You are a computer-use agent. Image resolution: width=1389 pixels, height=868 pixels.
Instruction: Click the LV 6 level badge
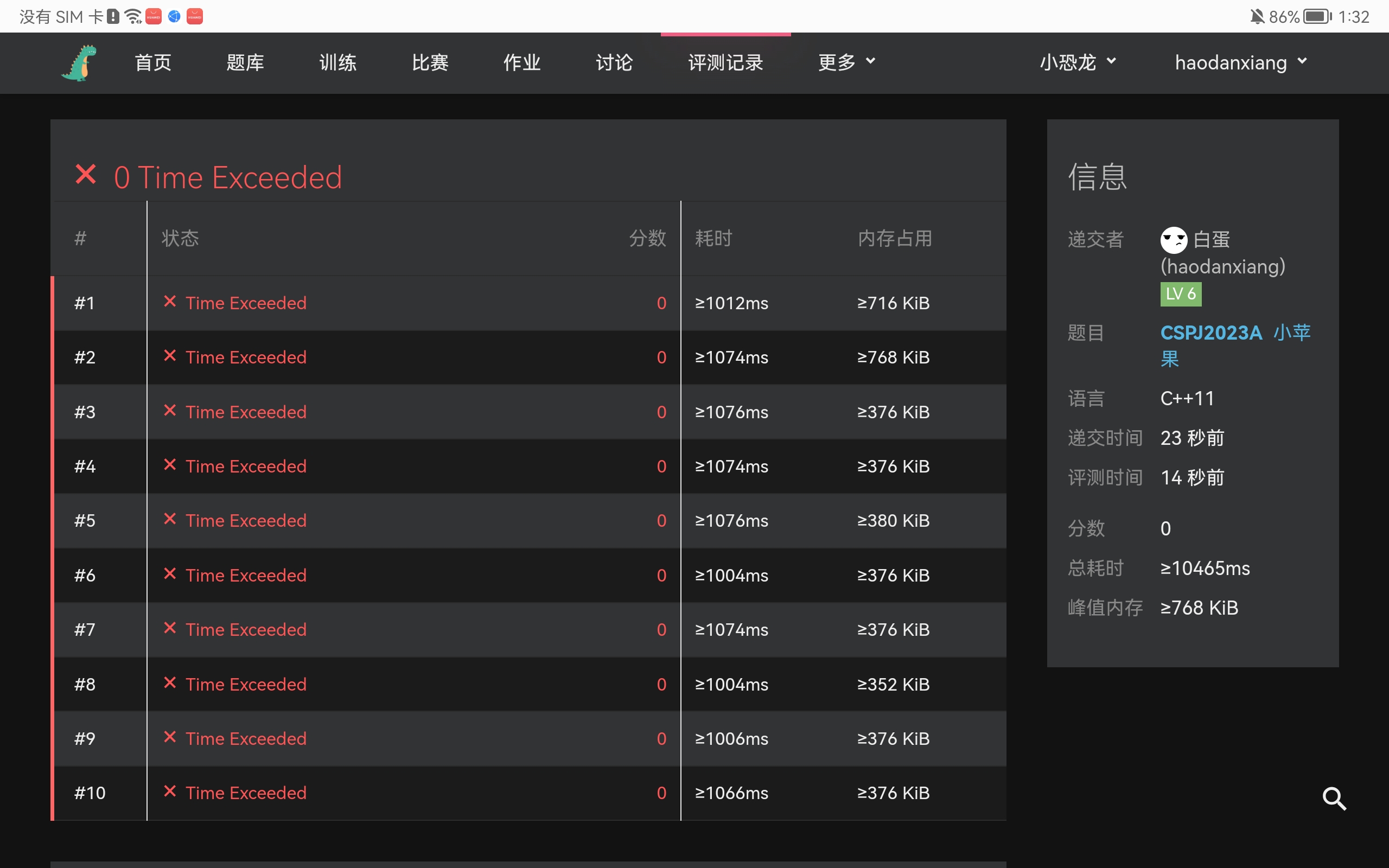(1180, 294)
